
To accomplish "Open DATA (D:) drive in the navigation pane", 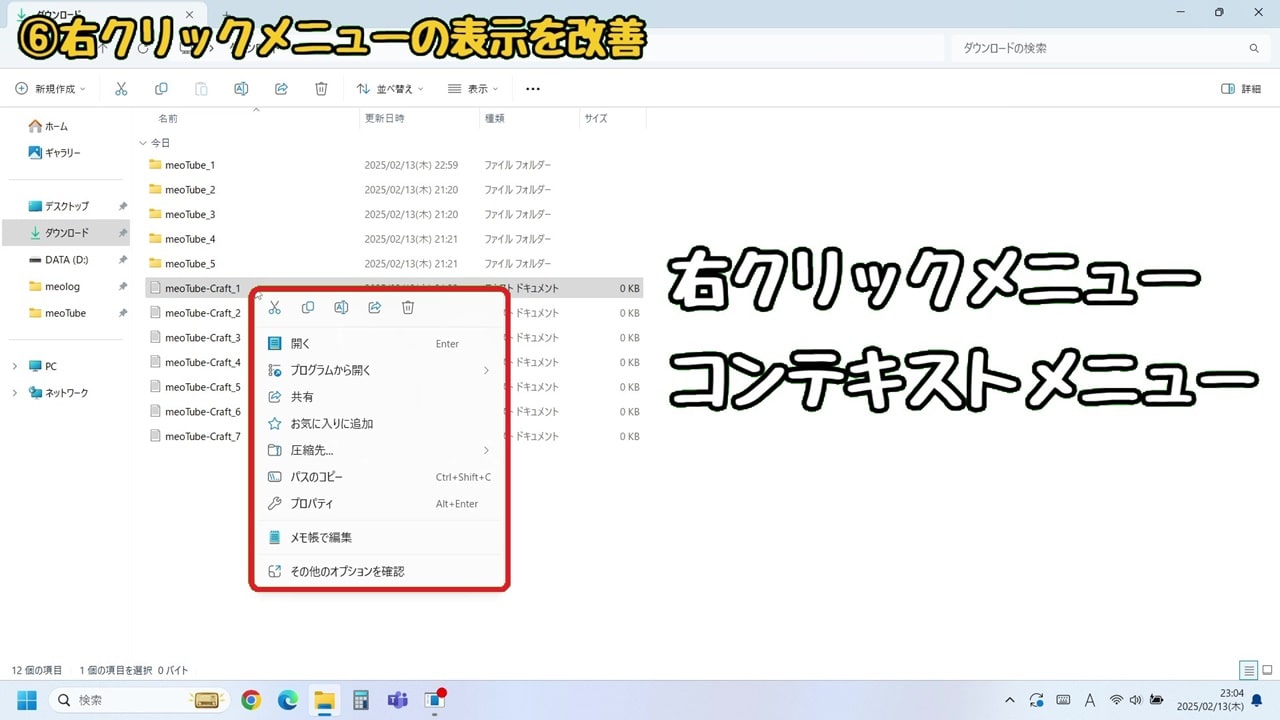I will tap(65, 259).
